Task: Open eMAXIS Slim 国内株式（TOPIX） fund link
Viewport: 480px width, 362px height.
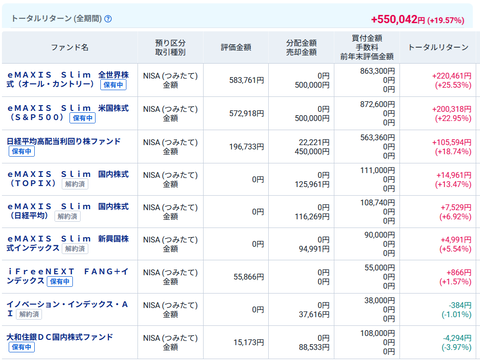Action: pyautogui.click(x=68, y=179)
